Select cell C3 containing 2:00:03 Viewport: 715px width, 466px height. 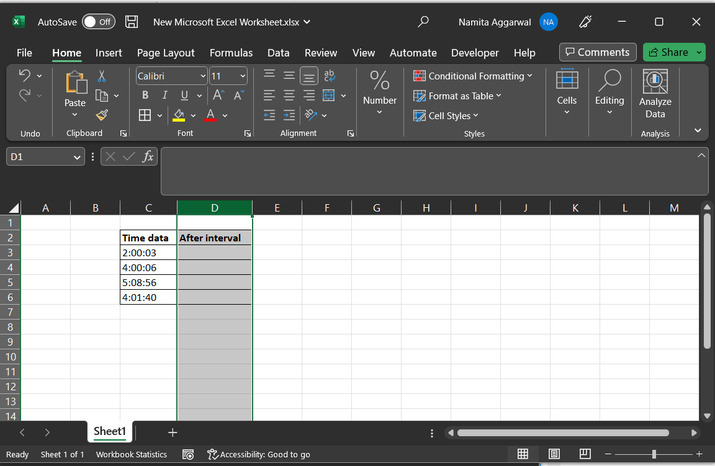(x=148, y=253)
